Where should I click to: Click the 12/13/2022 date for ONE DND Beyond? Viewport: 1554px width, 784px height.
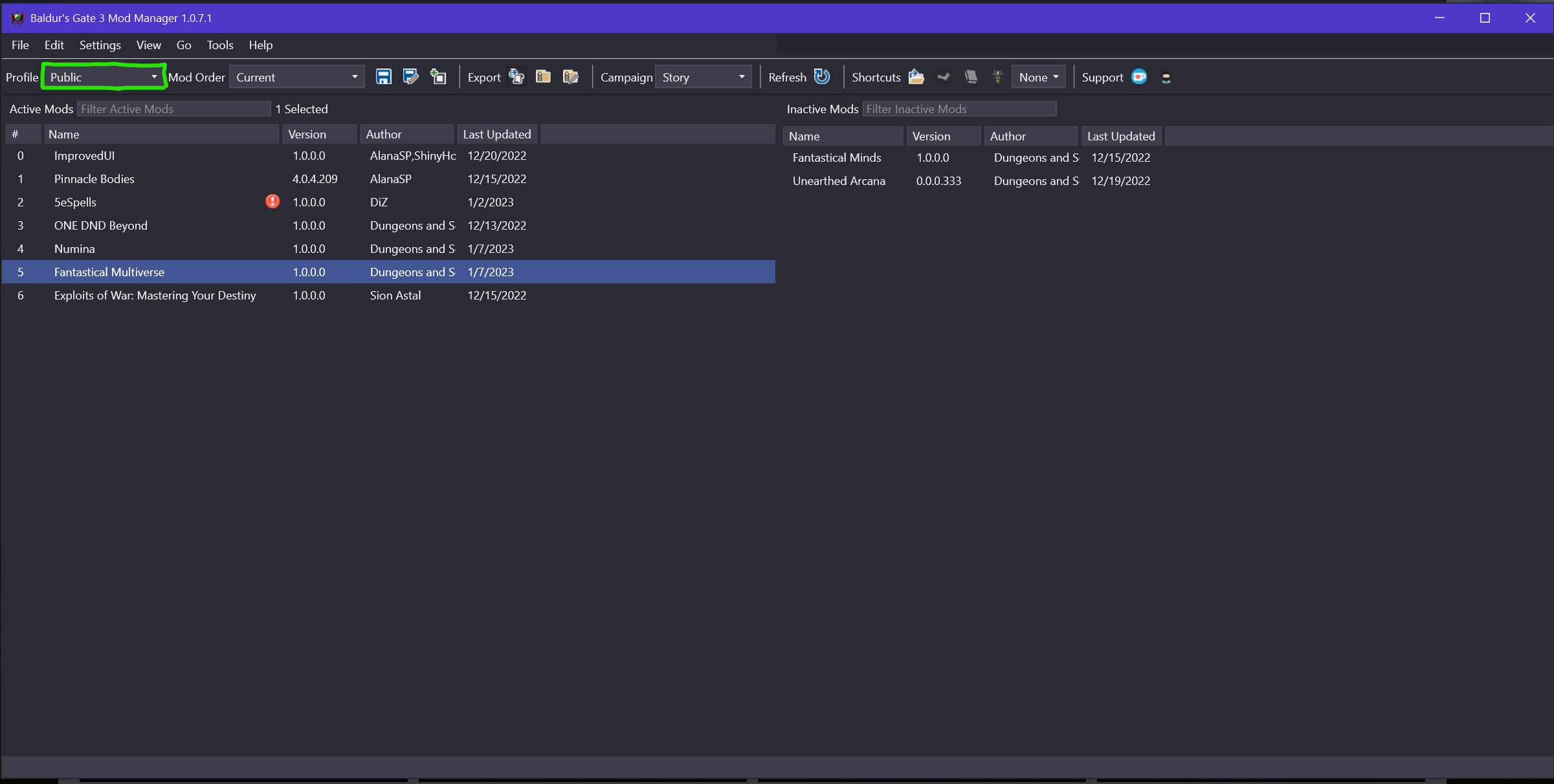tap(497, 226)
